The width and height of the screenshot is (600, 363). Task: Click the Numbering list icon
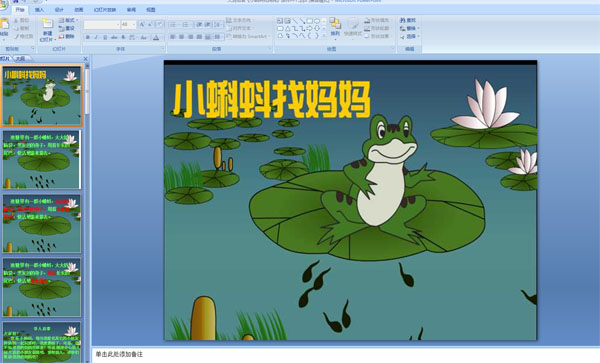[x=186, y=24]
